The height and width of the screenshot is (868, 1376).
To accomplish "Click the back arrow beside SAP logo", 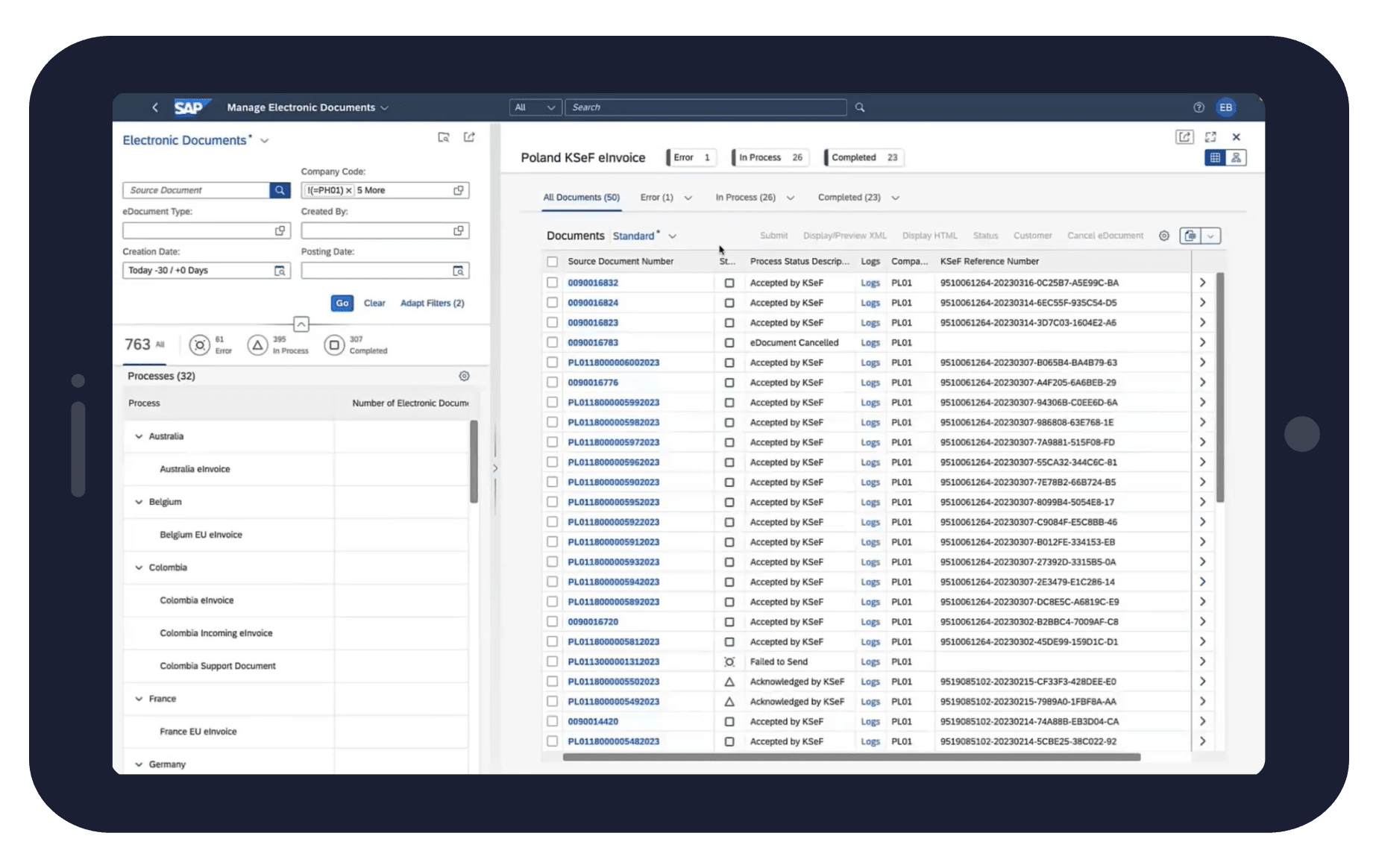I will tap(155, 107).
